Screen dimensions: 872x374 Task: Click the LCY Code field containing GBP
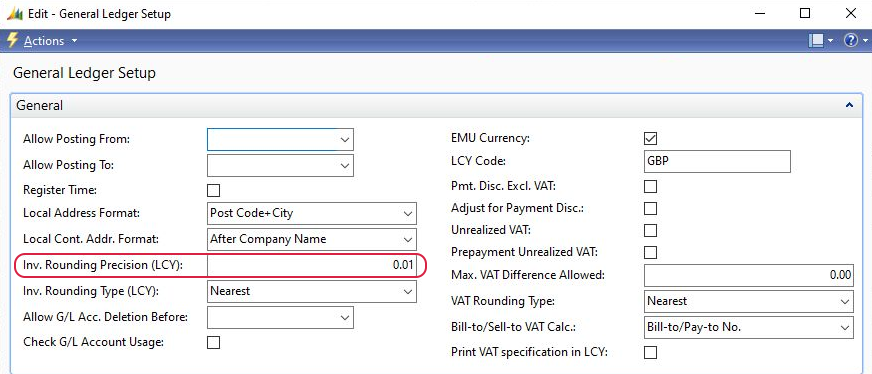coord(717,161)
